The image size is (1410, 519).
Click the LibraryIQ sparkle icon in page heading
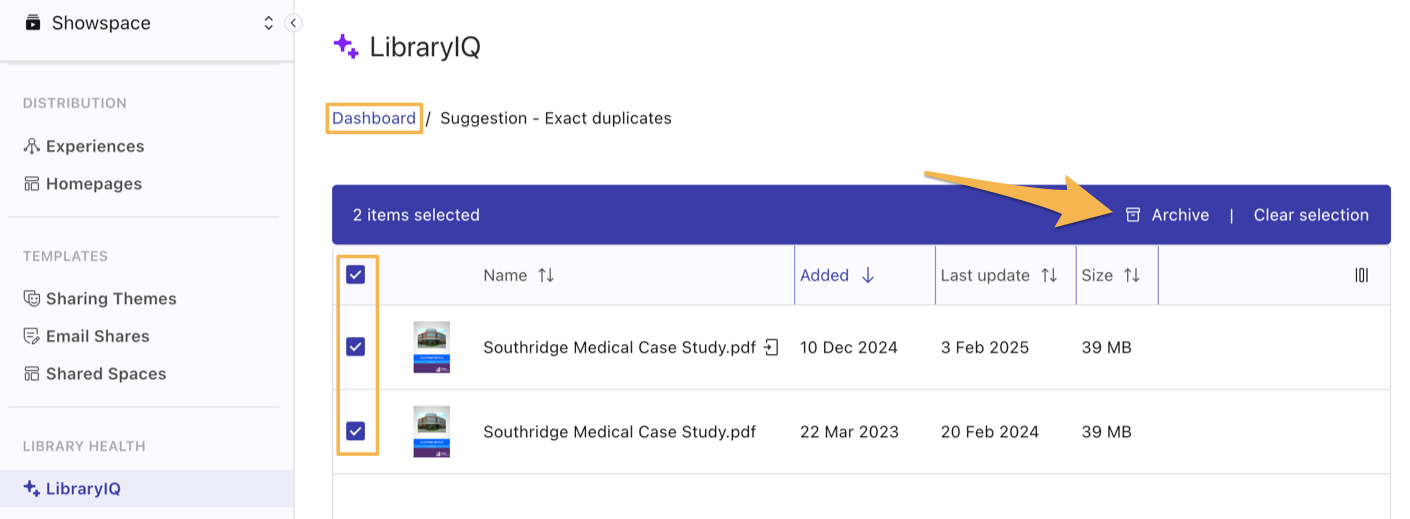346,46
